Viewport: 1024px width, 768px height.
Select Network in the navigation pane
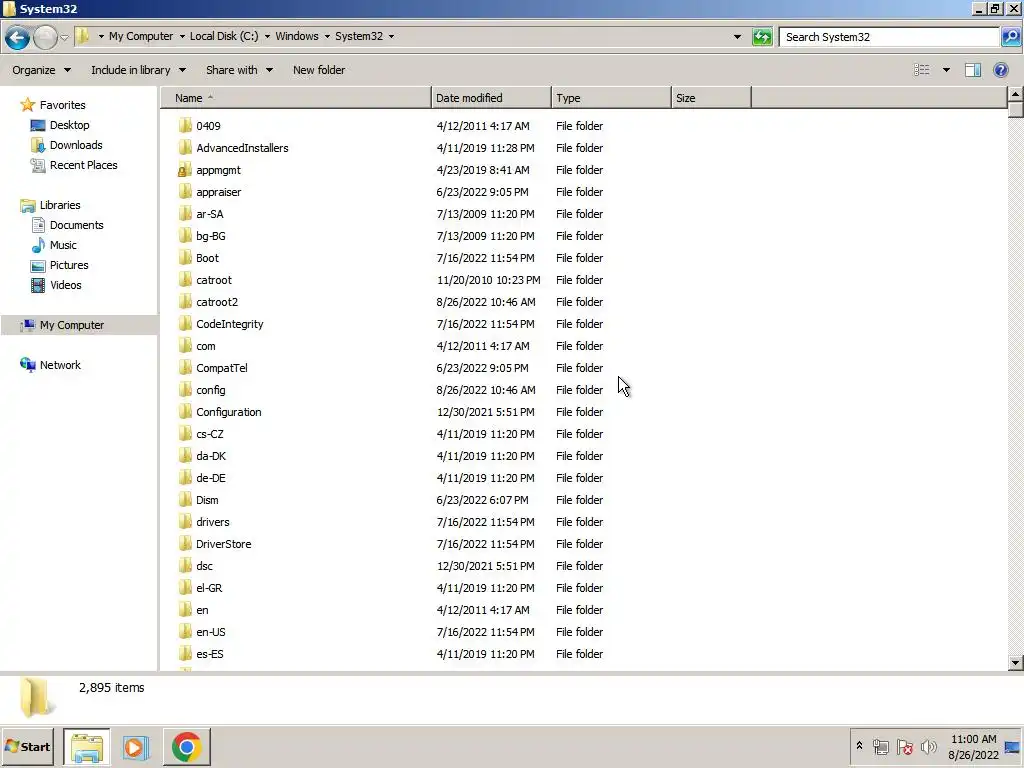(x=59, y=365)
